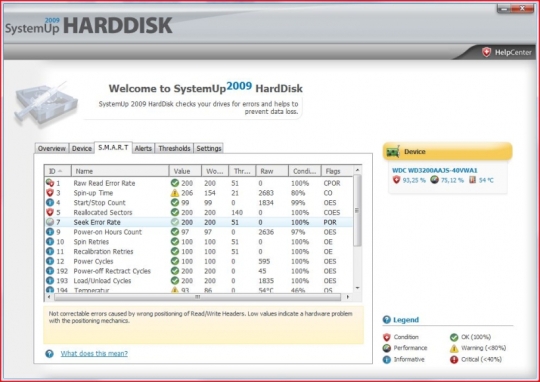Click the info icon of Power-off Rectract Cycles
The width and height of the screenshot is (540, 382).
coord(50,271)
